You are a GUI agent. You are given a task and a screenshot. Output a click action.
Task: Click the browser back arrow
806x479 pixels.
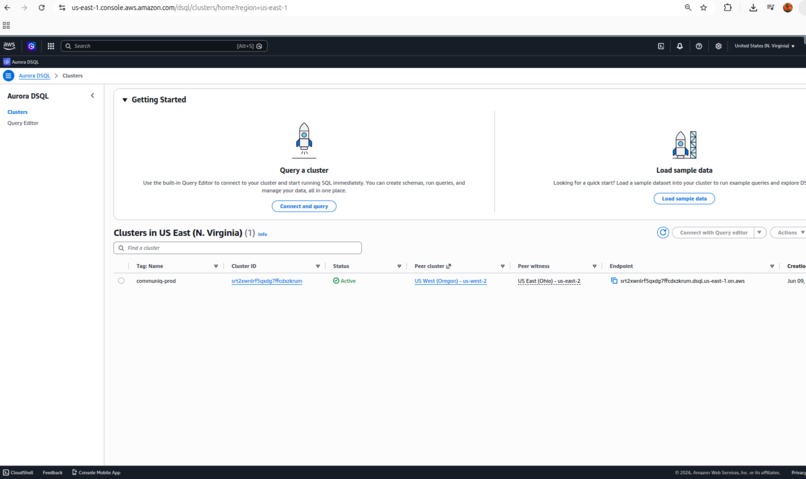[x=7, y=8]
